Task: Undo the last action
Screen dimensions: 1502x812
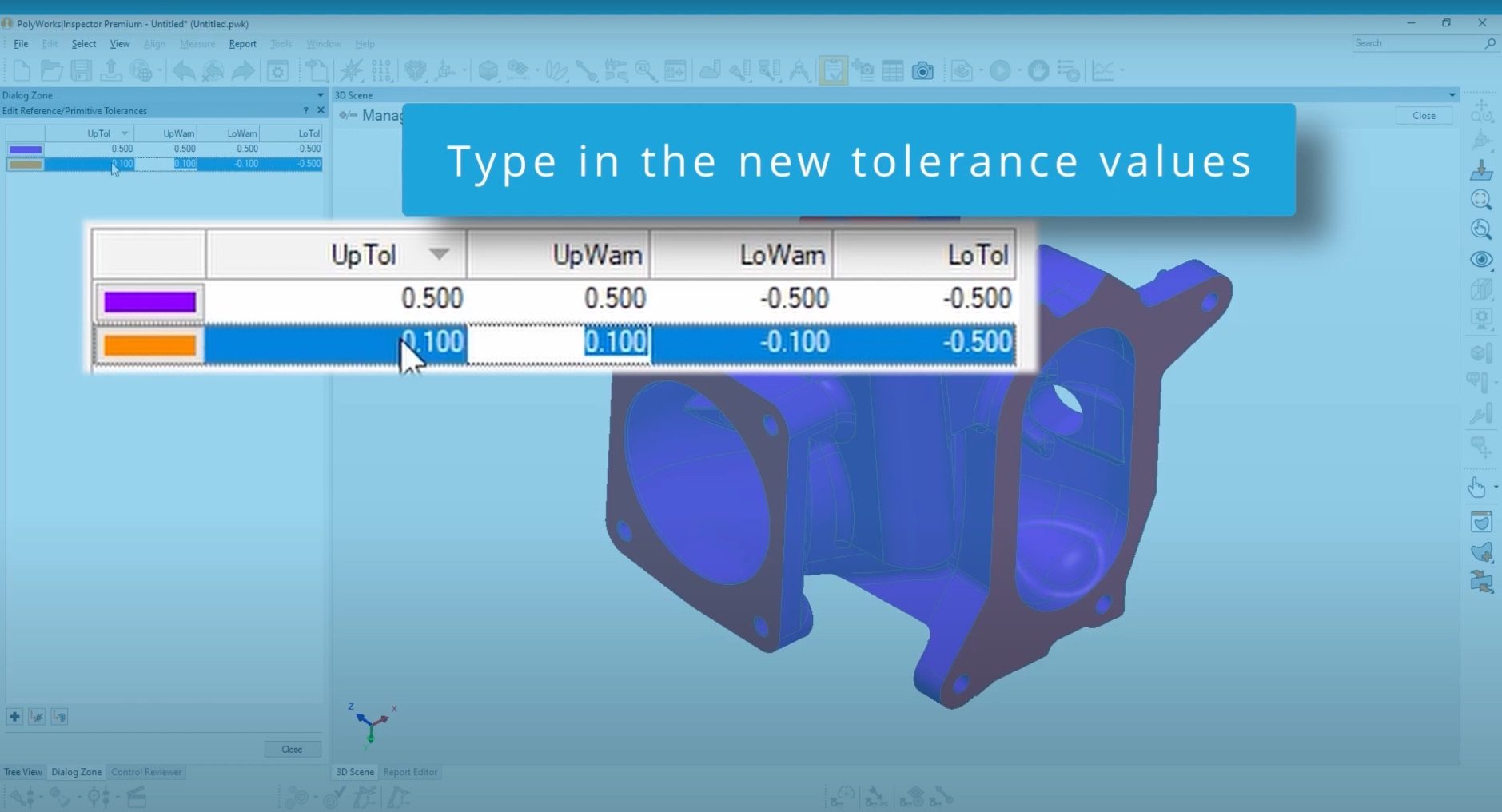Action: [185, 70]
